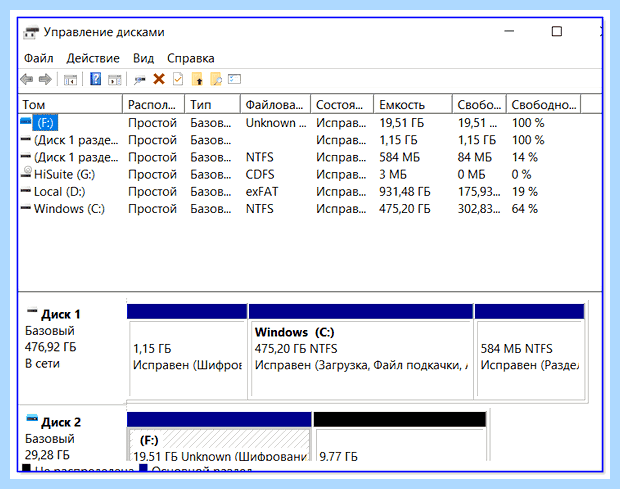Click the 175,93... free space cell

pyautogui.click(x=479, y=192)
